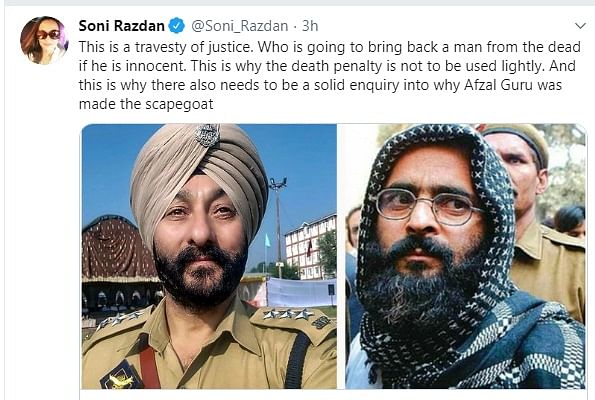Viewport: 595px width, 400px height.
Task: Click the white building in left photo
Action: (310, 247)
